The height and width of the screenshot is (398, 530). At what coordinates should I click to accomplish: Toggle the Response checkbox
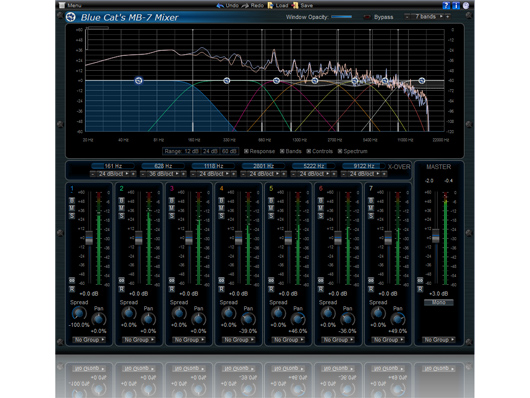246,151
